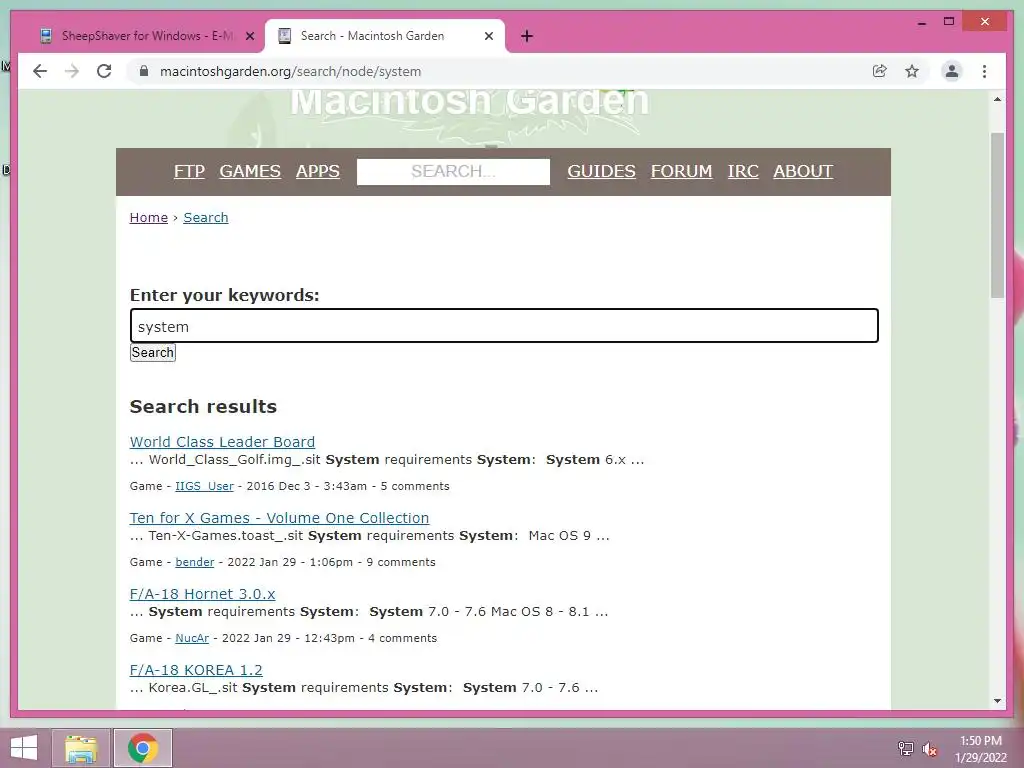Focus the keywords field containing 'system'
The image size is (1024, 768).
tap(504, 326)
